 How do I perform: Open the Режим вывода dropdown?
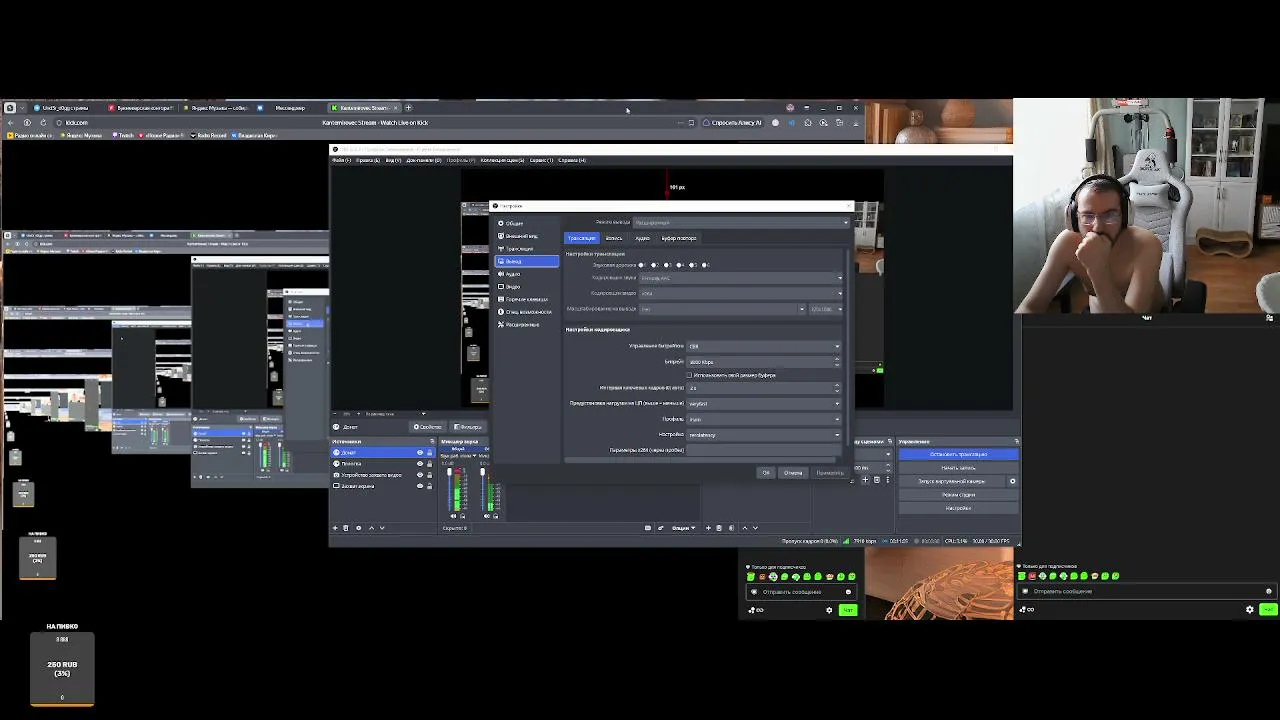tap(741, 222)
